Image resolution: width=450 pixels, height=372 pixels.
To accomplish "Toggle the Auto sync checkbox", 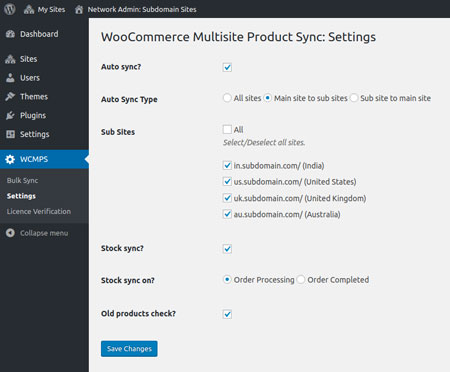I will 227,67.
